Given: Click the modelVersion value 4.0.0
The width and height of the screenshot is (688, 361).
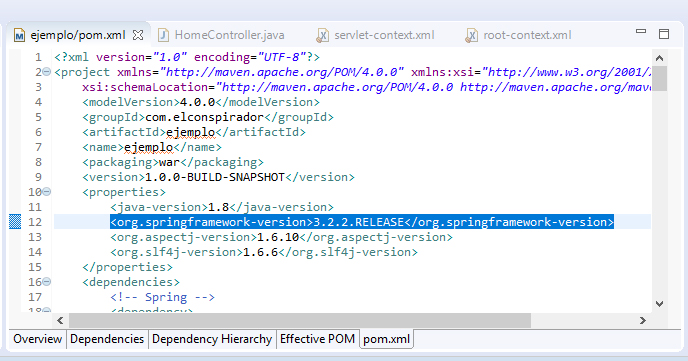Looking at the screenshot, I should tap(197, 102).
